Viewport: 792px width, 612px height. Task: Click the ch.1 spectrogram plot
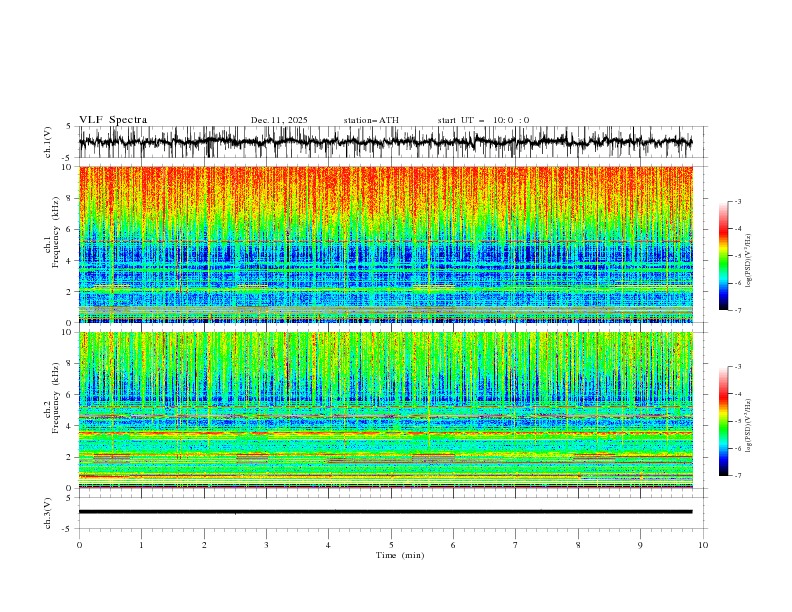[x=386, y=244]
